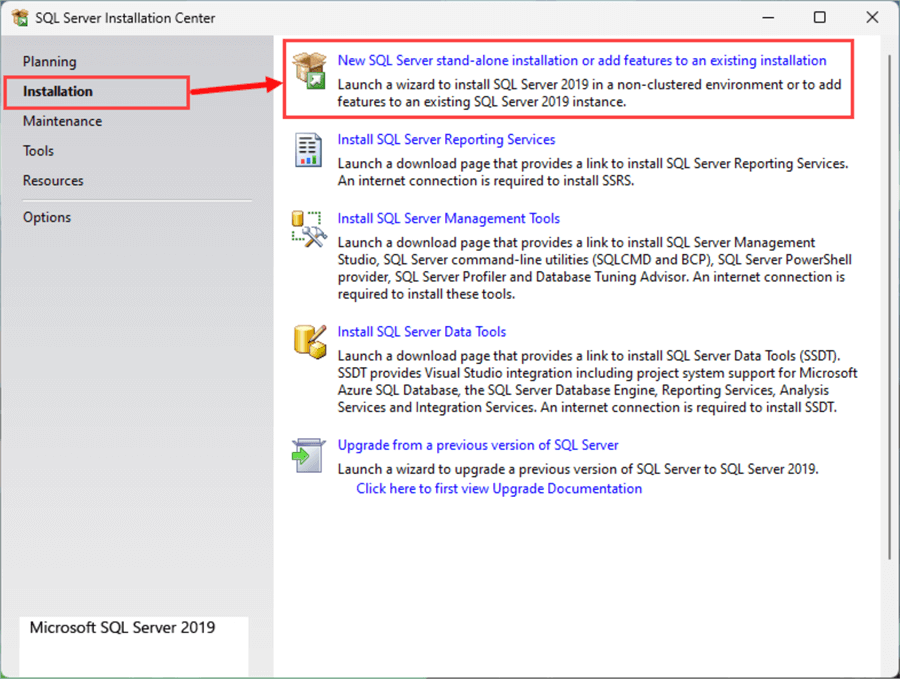Open the Tools section
This screenshot has width=900, height=679.
coord(38,151)
